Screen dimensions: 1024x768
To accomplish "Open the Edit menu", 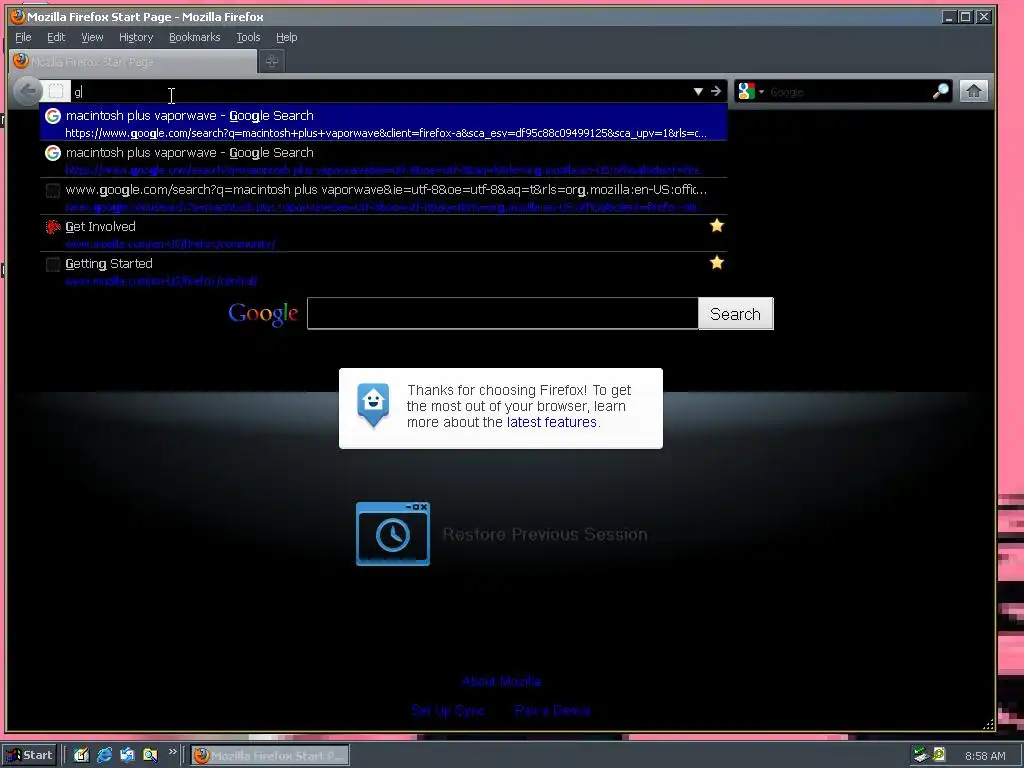I will pyautogui.click(x=56, y=37).
